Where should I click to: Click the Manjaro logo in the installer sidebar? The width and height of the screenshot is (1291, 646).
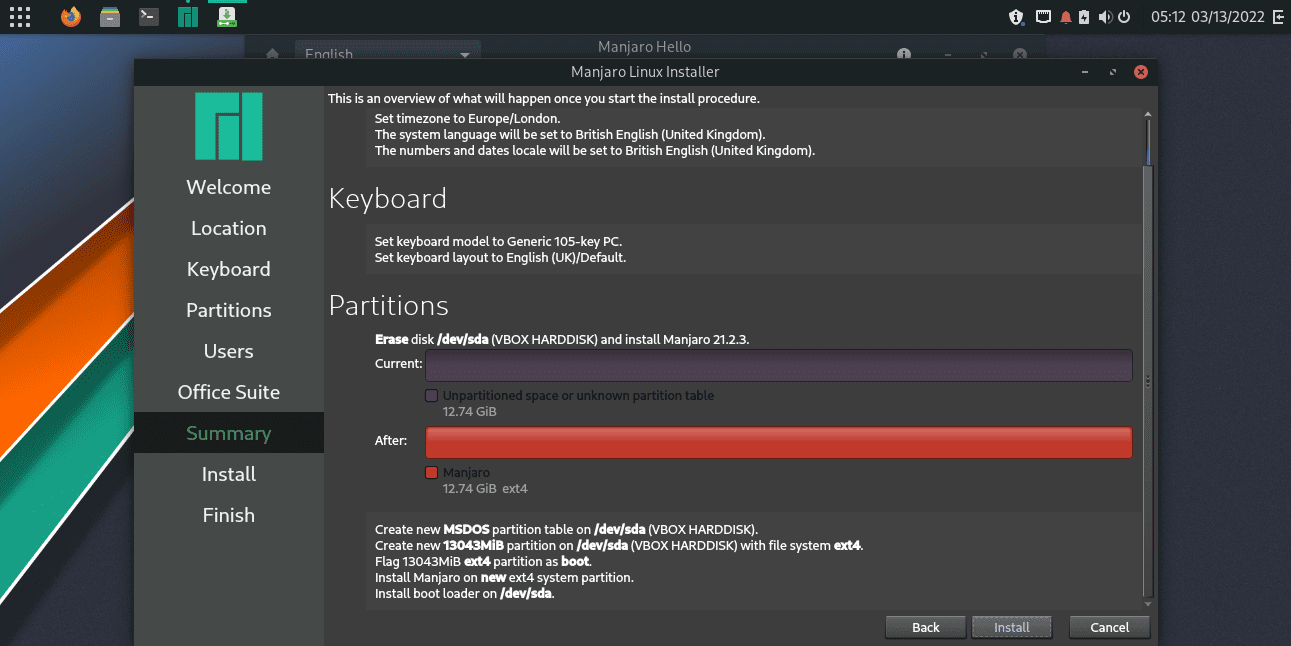[229, 127]
